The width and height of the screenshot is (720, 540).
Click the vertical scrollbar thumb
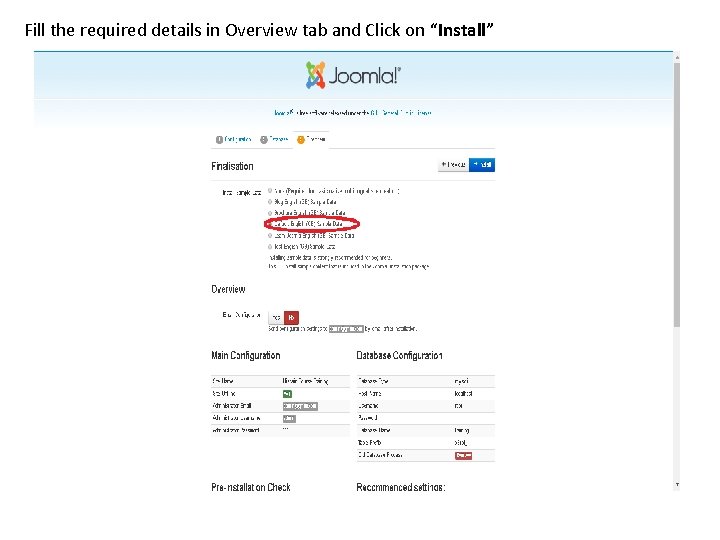point(677,195)
